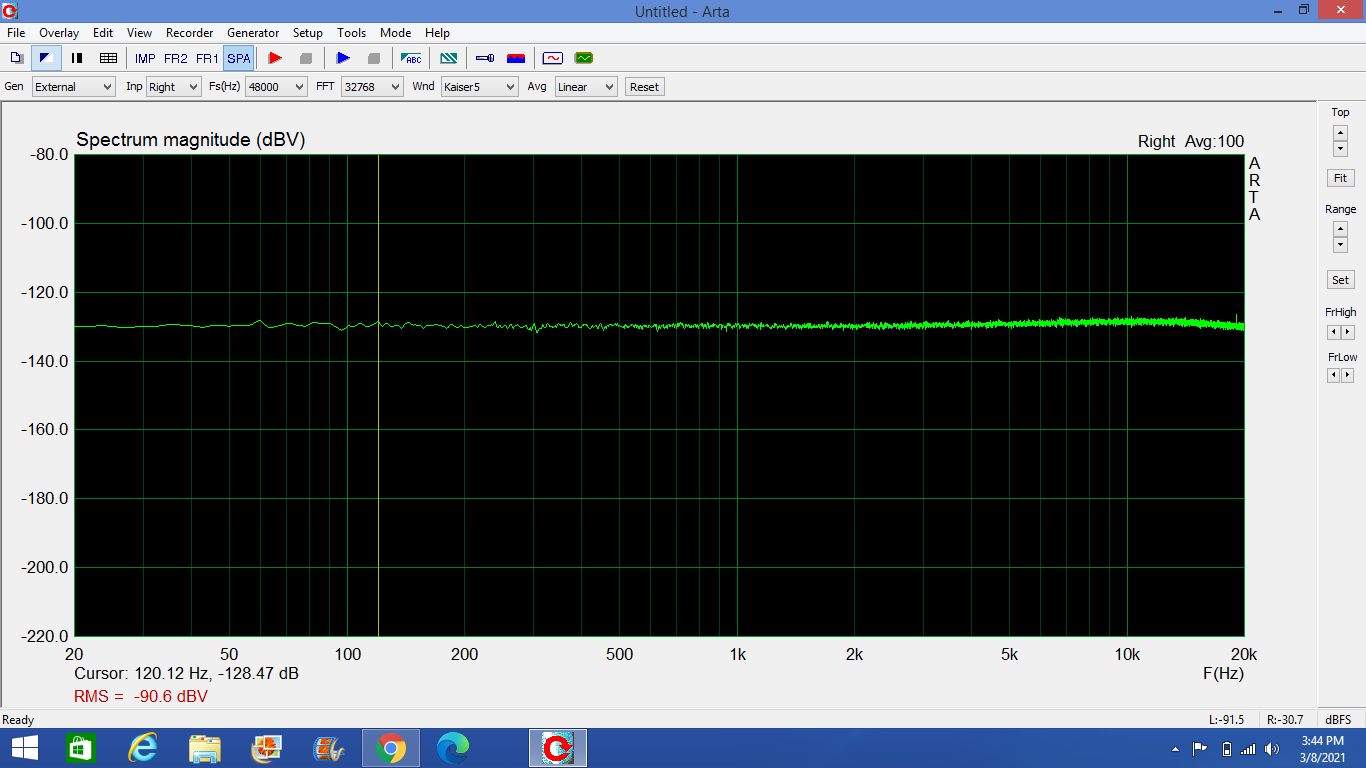Switch to FR2 dual-channel mode
Screen dimensions: 1366x768
pos(176,59)
